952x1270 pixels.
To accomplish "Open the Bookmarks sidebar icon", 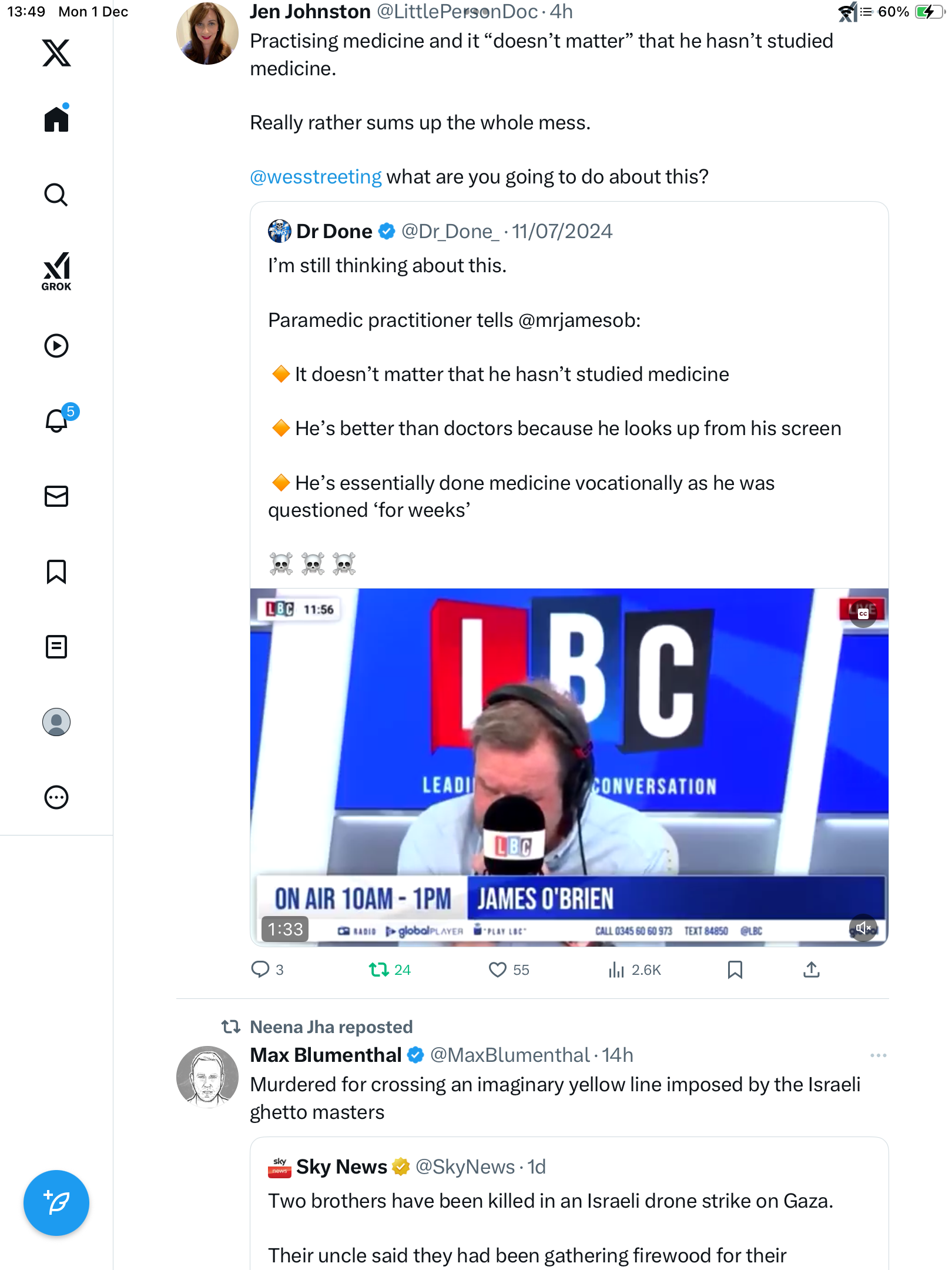I will (56, 571).
